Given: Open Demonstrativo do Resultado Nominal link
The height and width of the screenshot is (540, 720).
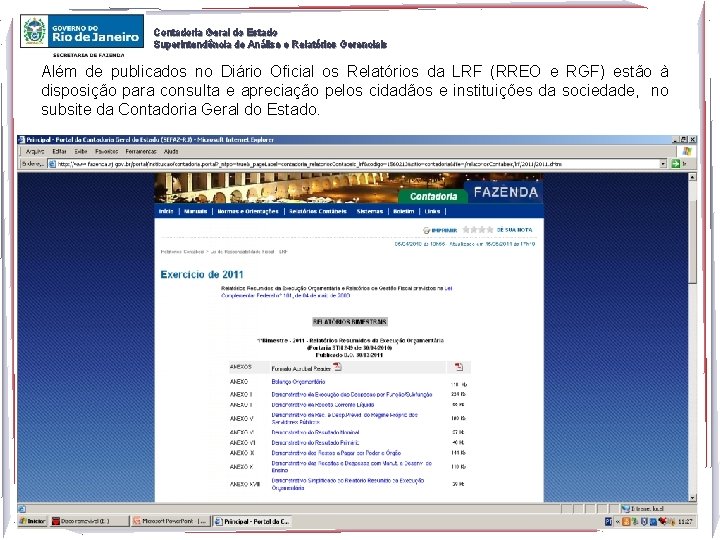Looking at the screenshot, I should [315, 433].
